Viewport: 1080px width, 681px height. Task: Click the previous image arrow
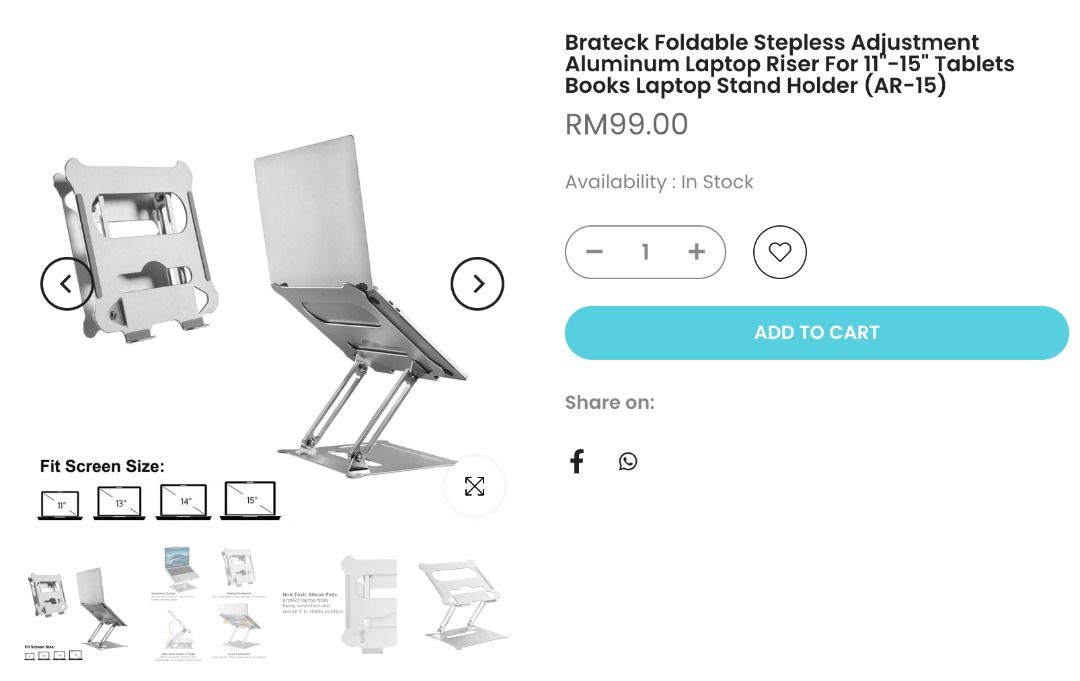pyautogui.click(x=66, y=284)
